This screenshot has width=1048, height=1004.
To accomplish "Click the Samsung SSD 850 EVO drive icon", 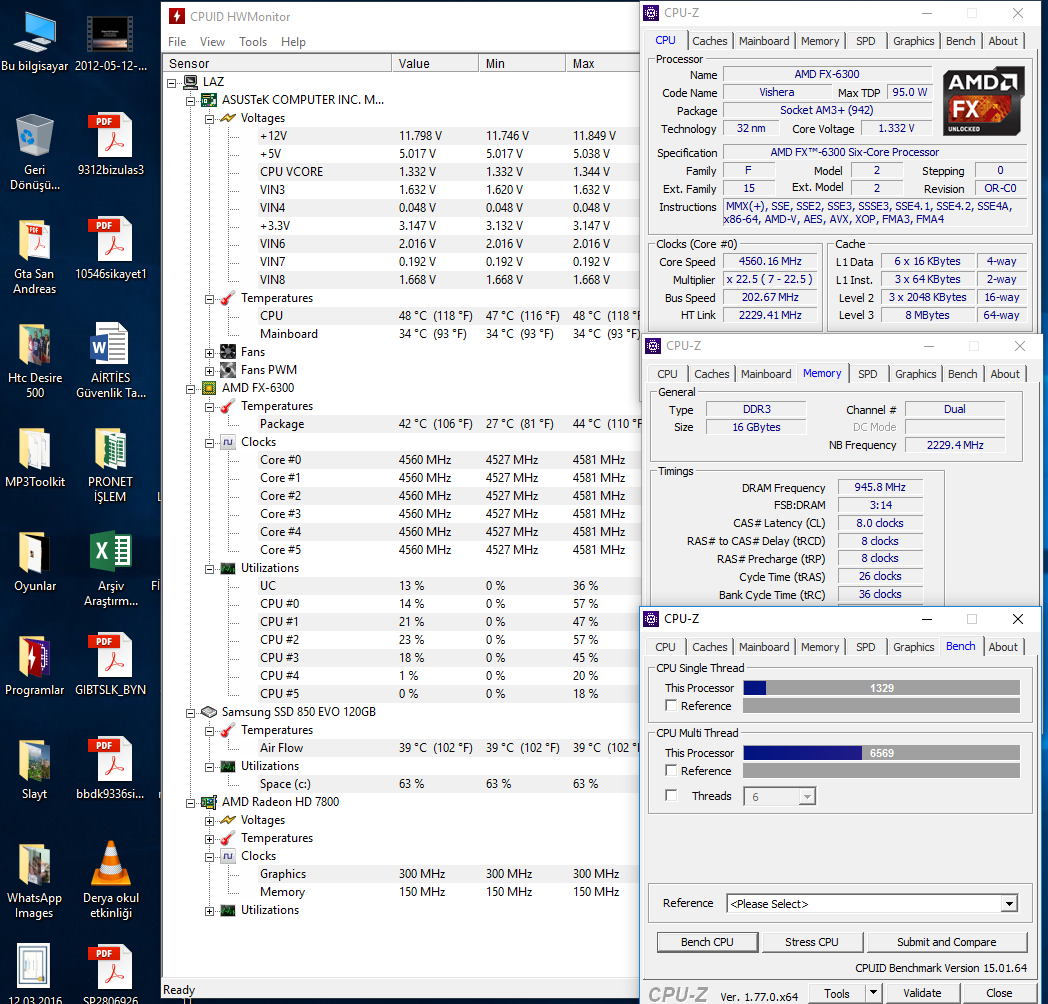I will tap(209, 712).
